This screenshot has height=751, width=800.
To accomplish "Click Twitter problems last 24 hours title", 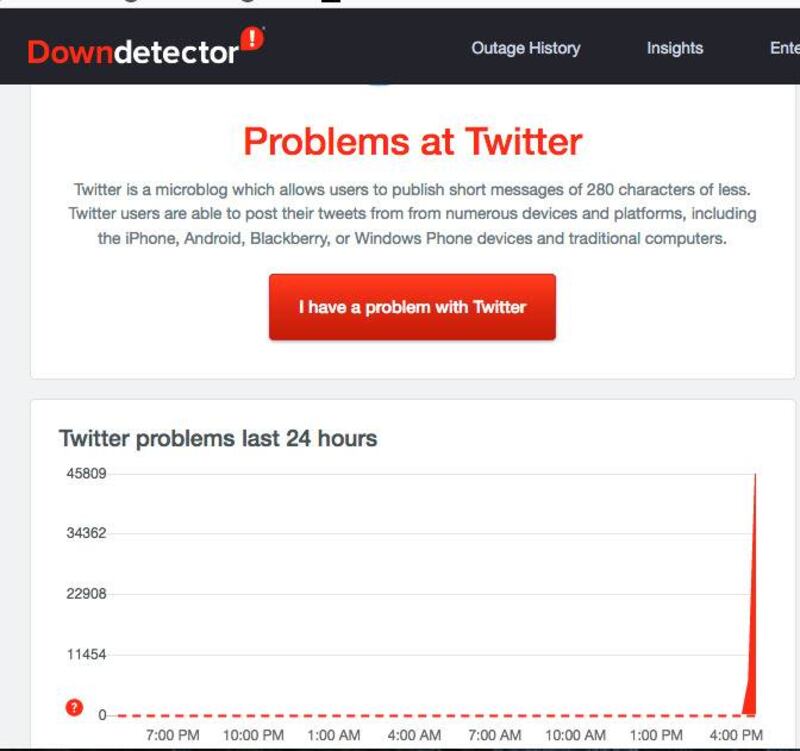I will [x=218, y=438].
